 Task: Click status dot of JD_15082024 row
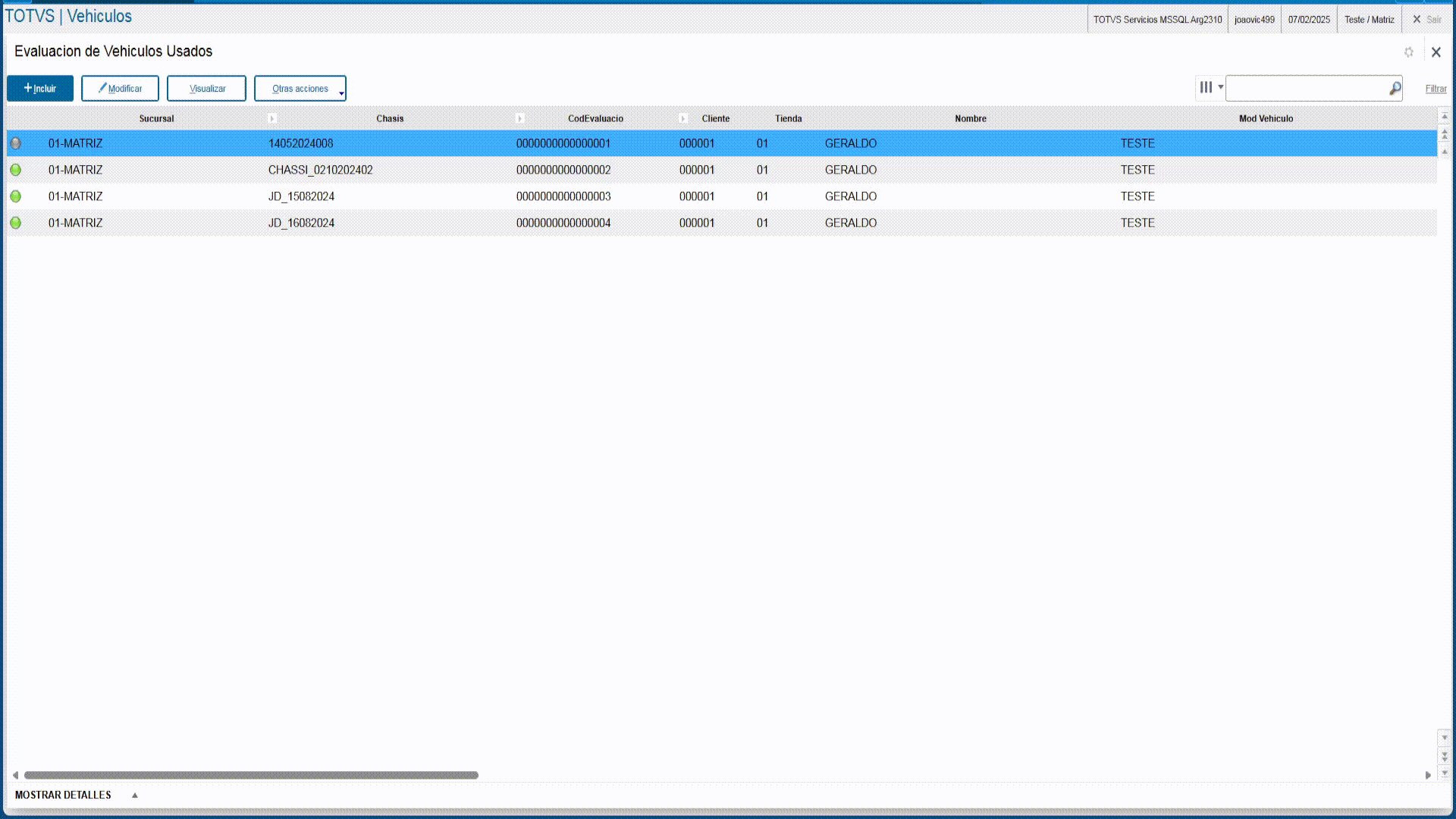16,196
